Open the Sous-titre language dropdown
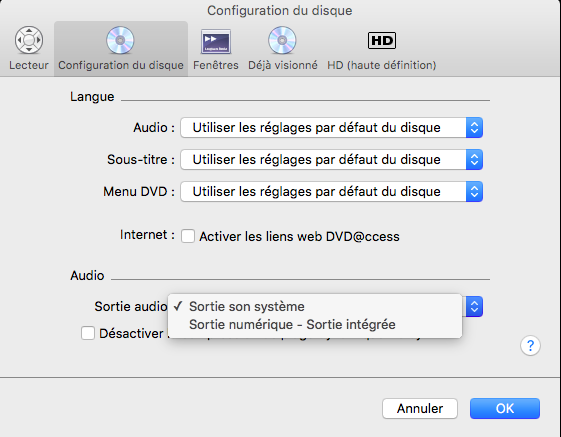This screenshot has width=561, height=437. pyautogui.click(x=332, y=159)
